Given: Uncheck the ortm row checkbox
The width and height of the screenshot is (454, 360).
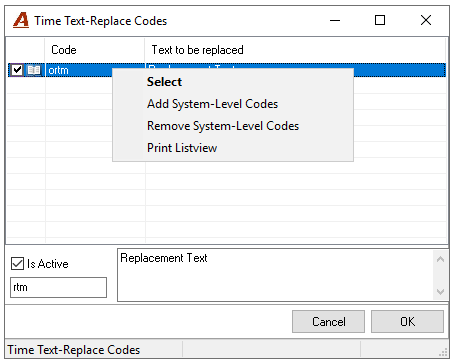Looking at the screenshot, I should tap(17, 70).
